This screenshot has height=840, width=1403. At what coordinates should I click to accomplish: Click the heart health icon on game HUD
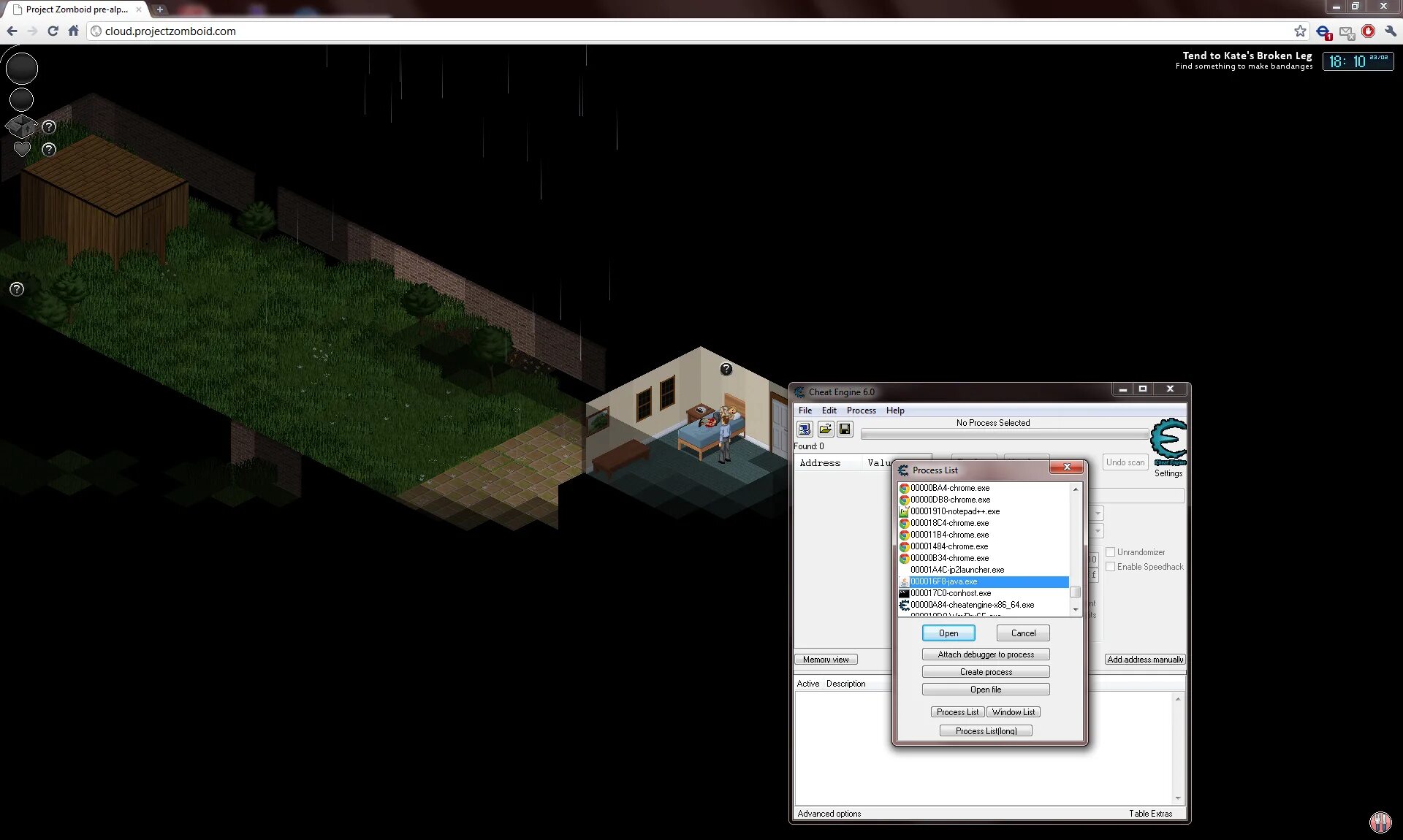[23, 148]
